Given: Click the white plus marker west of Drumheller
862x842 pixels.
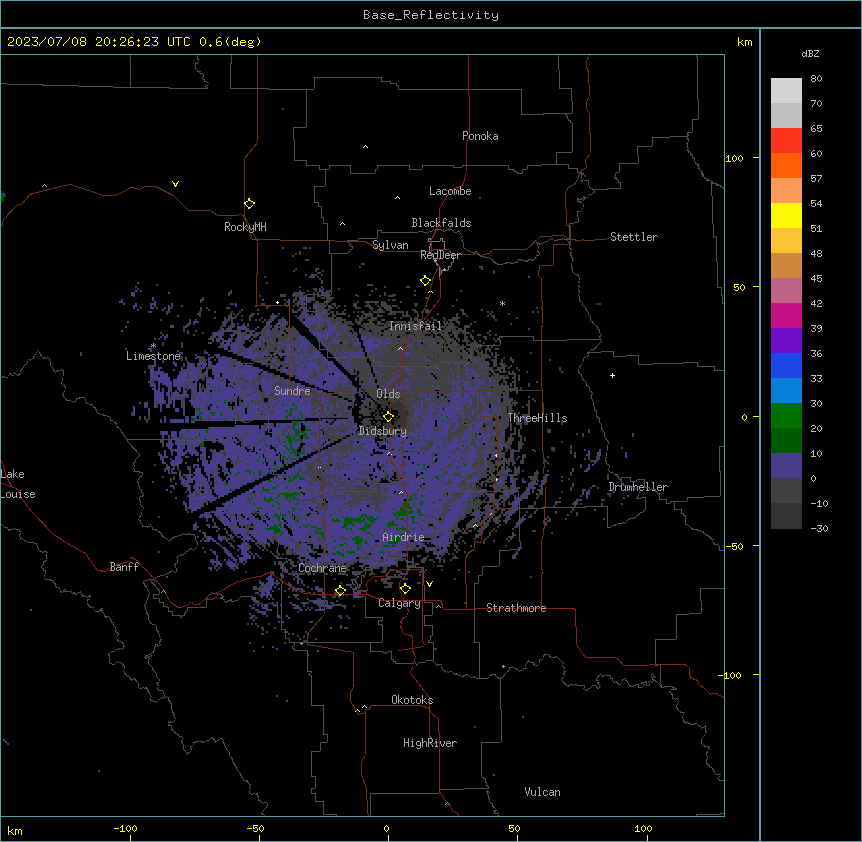Looking at the screenshot, I should point(612,375).
